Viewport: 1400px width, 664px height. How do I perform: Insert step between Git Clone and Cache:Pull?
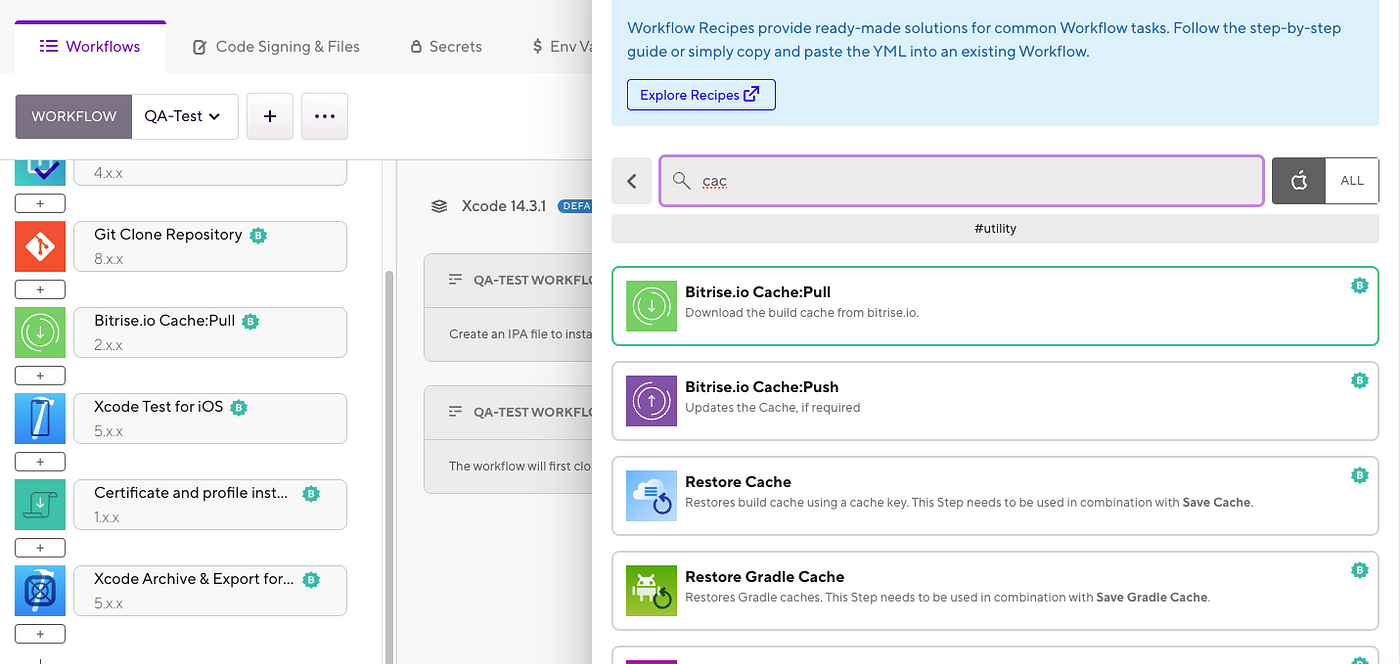[x=40, y=289]
